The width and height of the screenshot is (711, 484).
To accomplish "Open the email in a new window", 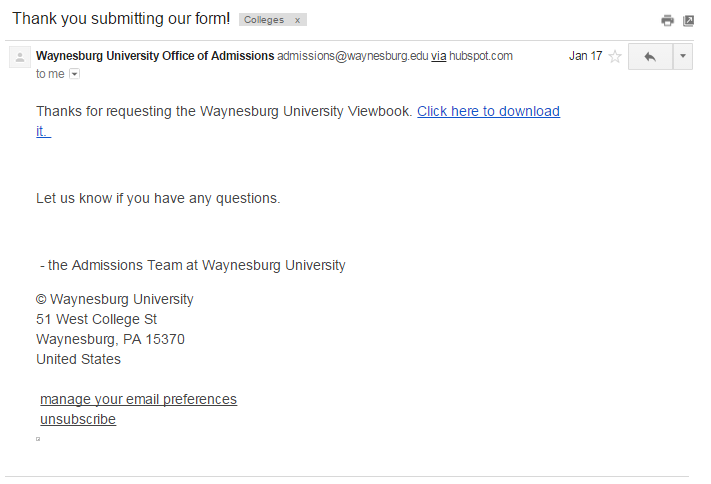I will [689, 20].
